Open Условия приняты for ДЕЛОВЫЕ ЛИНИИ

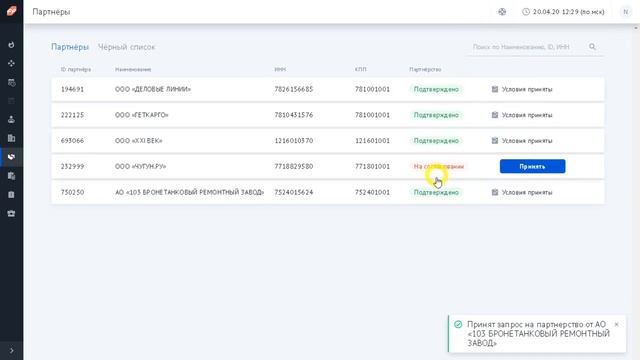coord(527,89)
